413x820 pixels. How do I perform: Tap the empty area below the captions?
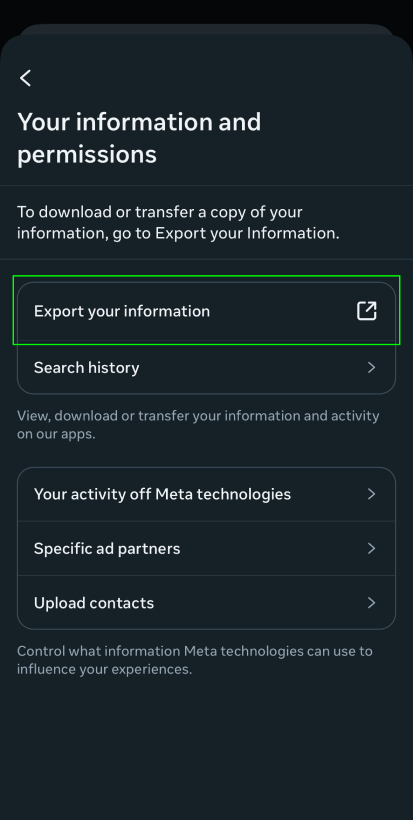[206, 748]
